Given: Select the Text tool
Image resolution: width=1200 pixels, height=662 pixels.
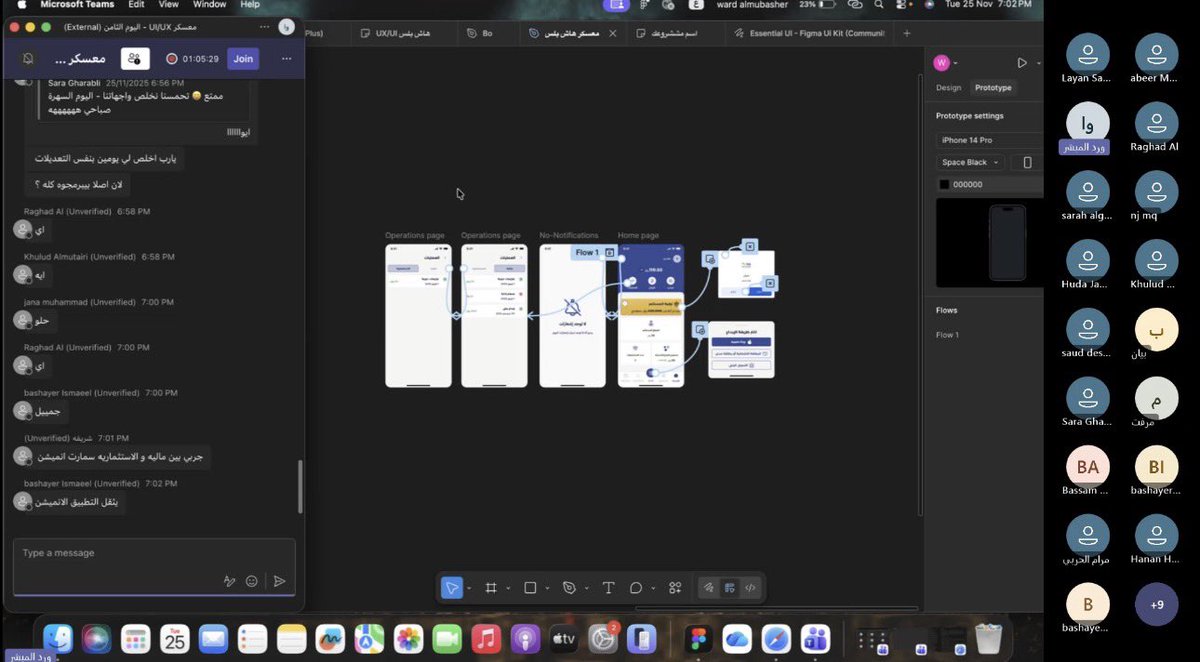Looking at the screenshot, I should pos(608,587).
